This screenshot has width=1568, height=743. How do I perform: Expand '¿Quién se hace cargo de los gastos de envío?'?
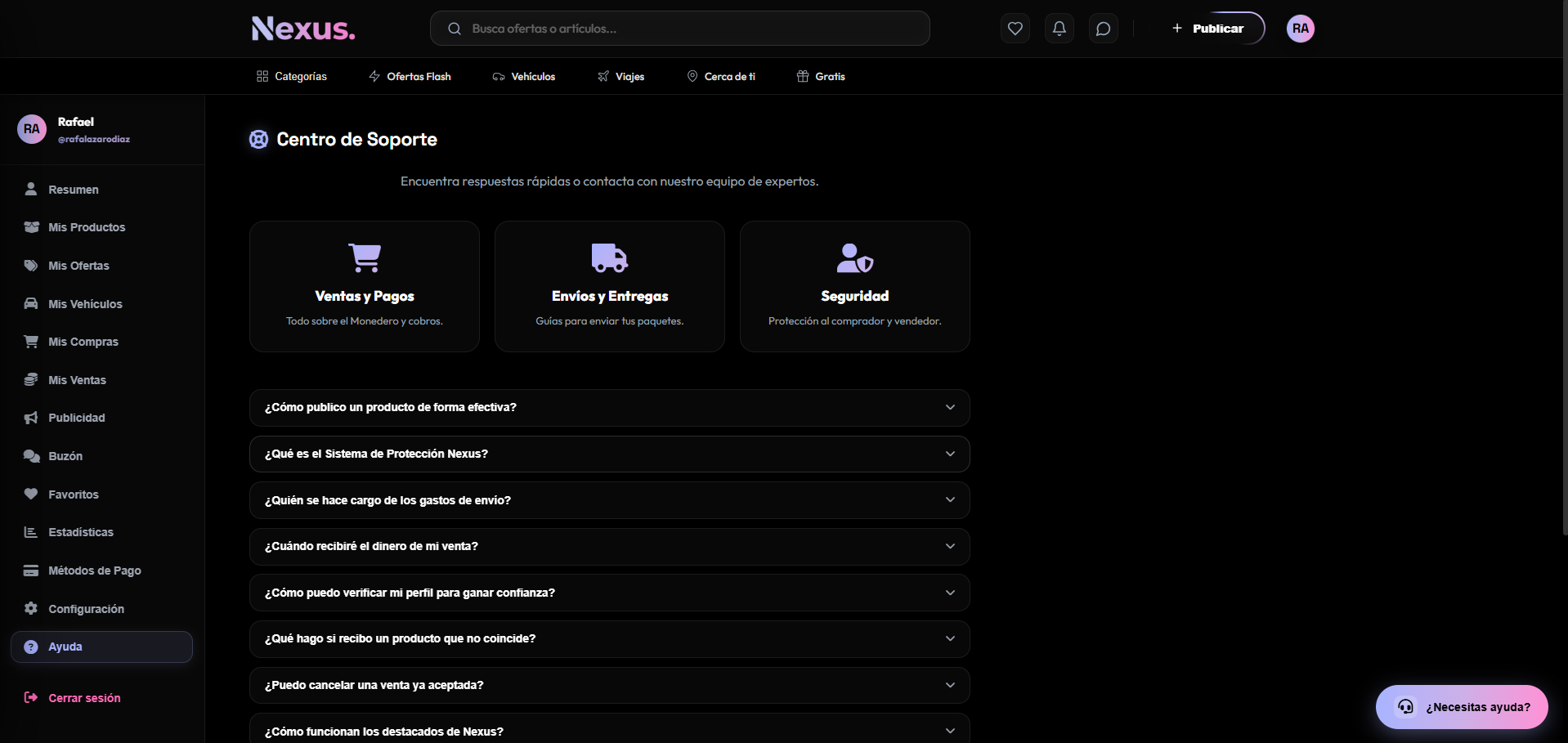(610, 500)
